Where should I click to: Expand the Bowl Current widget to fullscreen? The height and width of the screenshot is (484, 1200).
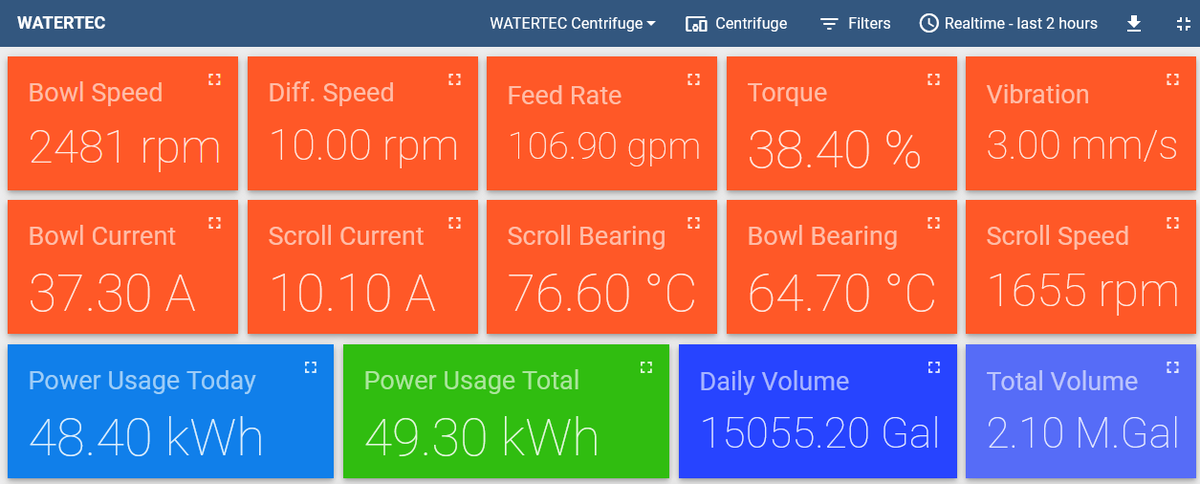point(214,222)
